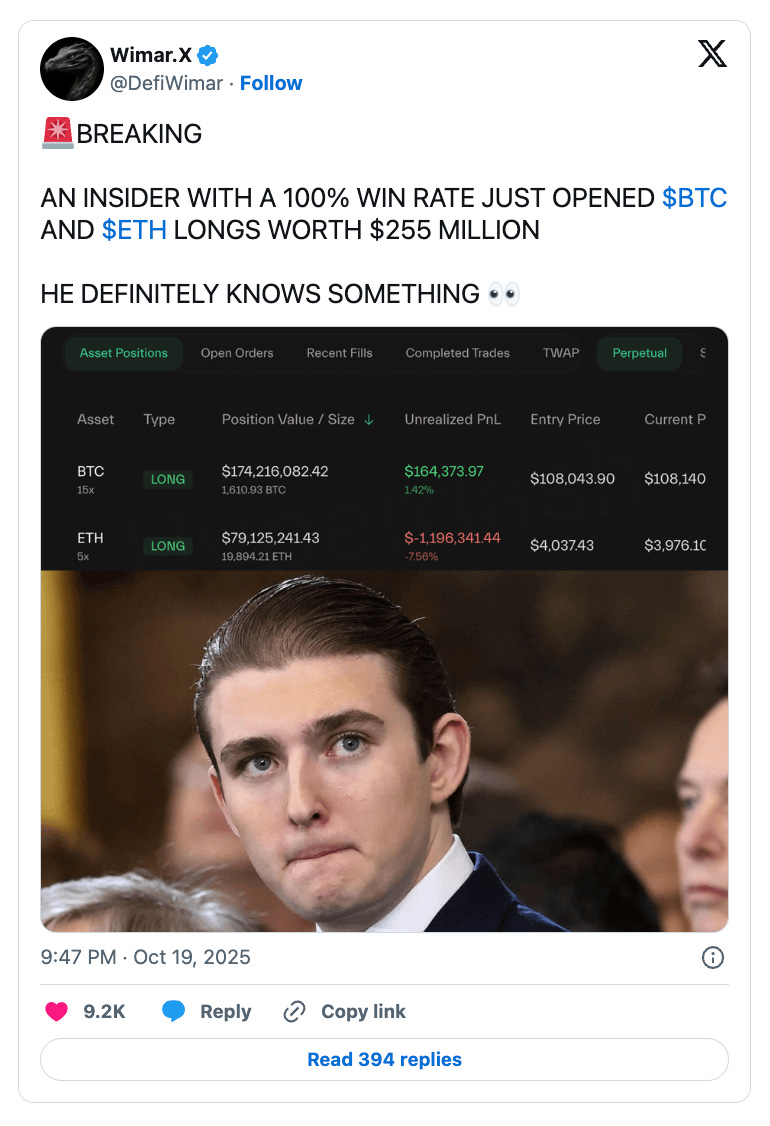Click the Wimar.X display name
Screen dimensions: 770x1126
coord(151,55)
